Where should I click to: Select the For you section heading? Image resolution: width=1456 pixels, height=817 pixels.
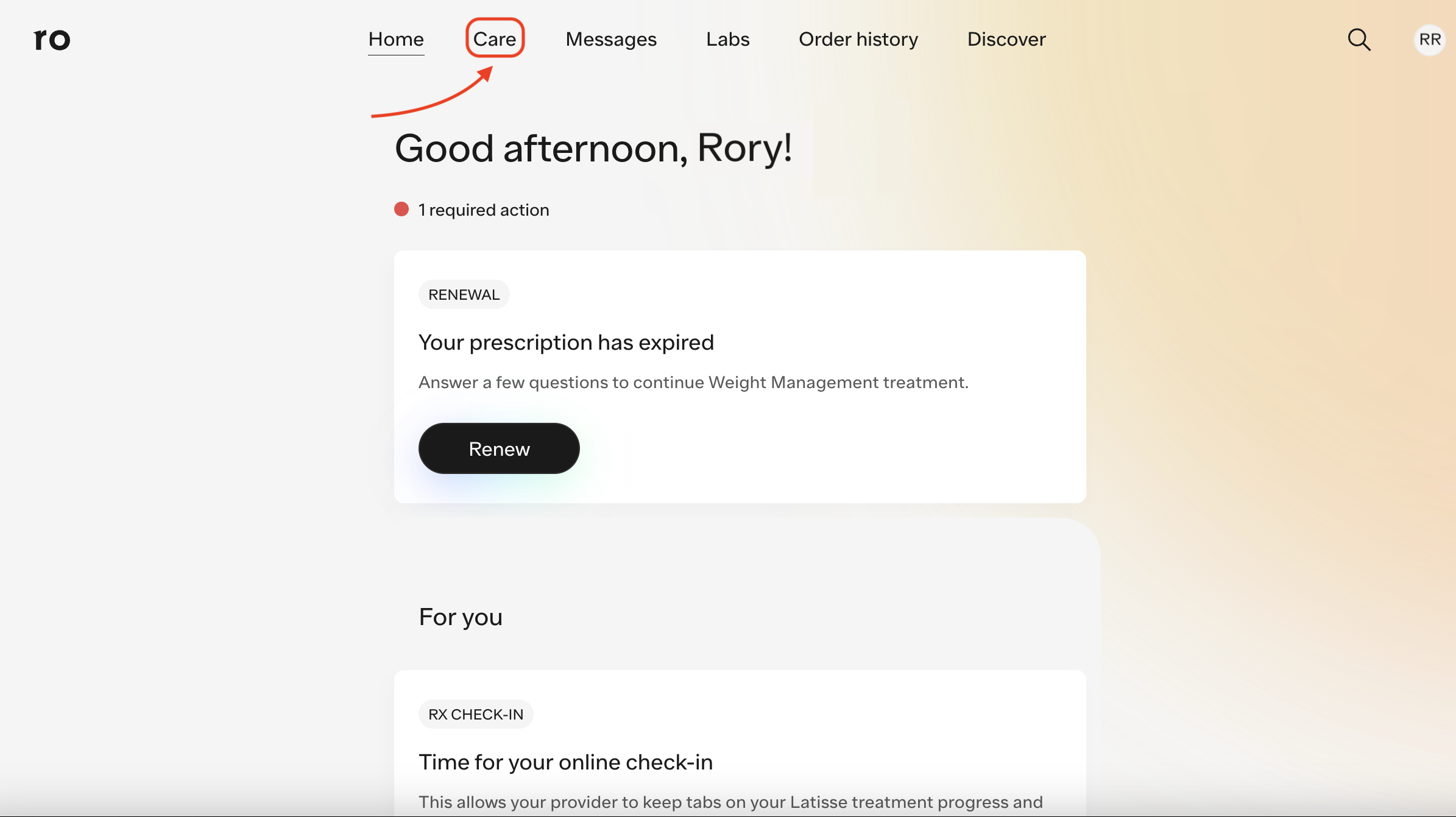click(x=460, y=617)
